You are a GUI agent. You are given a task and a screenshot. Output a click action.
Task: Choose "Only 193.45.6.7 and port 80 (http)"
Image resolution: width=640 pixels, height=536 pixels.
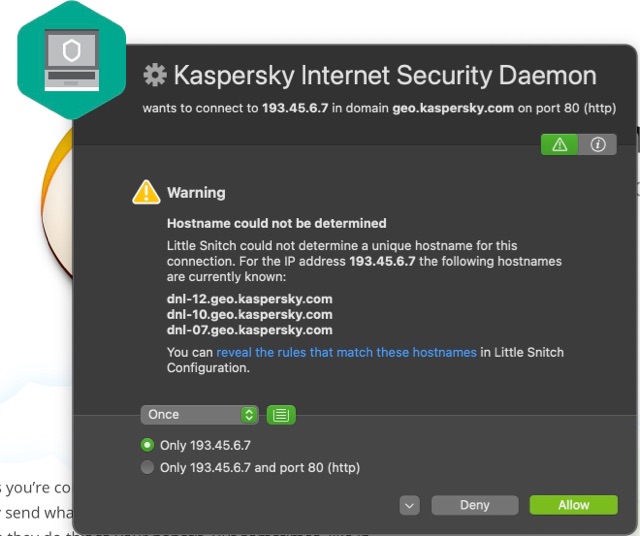pos(148,467)
